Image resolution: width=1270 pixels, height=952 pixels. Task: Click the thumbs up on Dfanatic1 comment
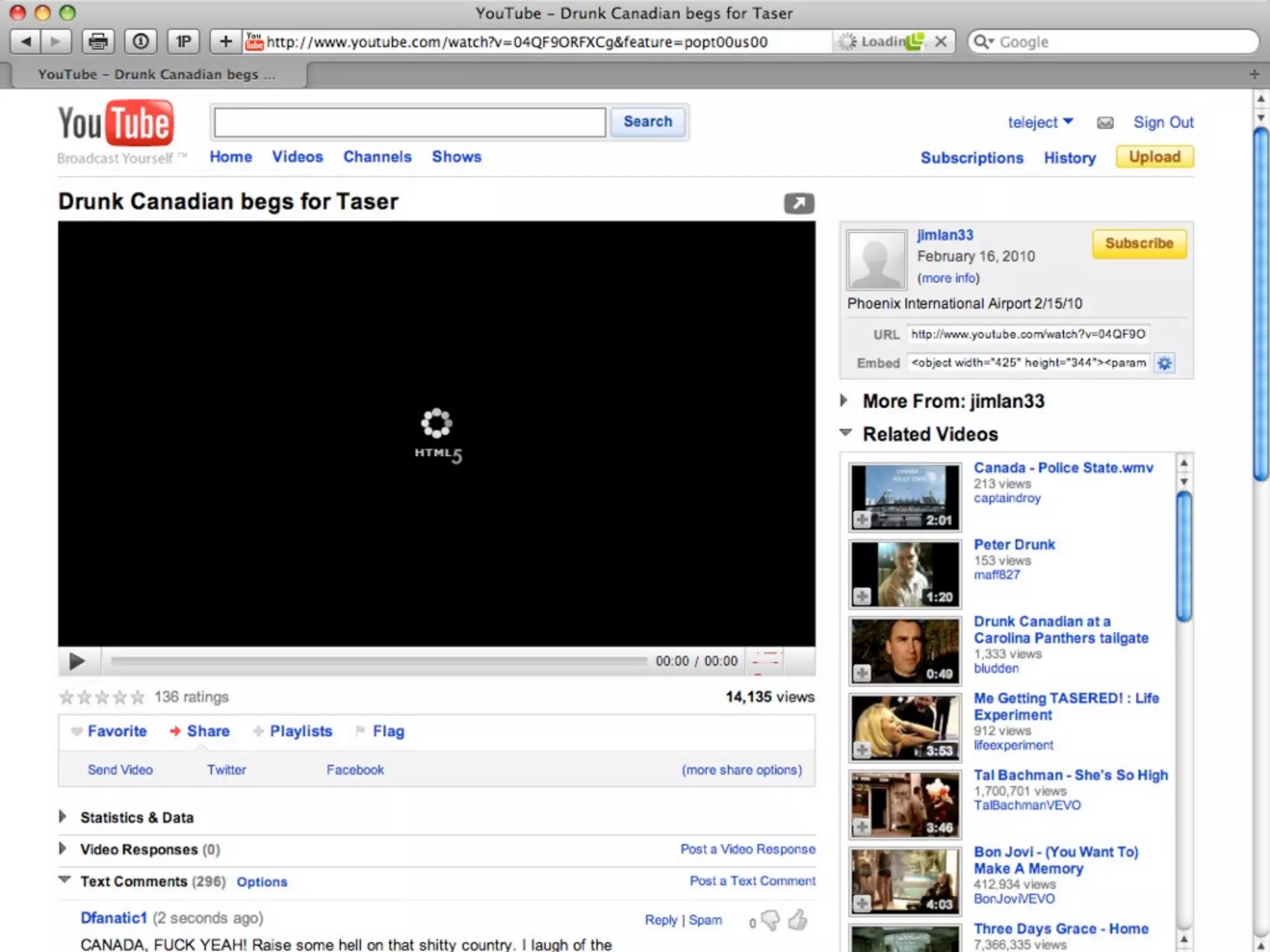tap(798, 920)
